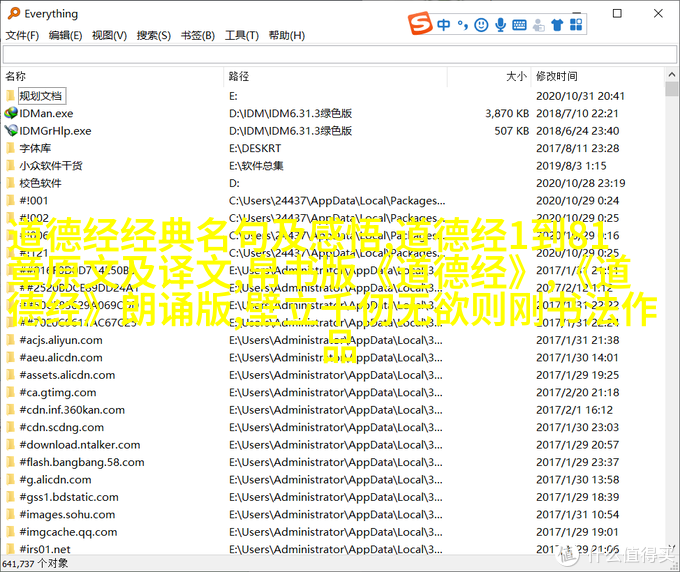
Task: Open the 搜索(S) menu
Action: point(154,35)
